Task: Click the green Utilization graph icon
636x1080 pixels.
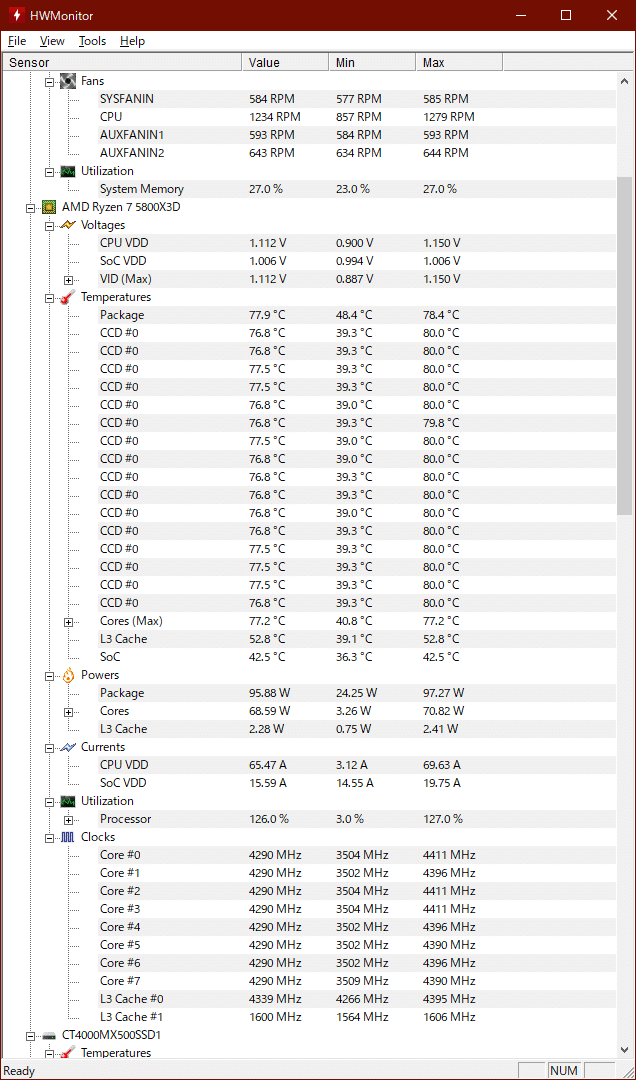Action: [x=68, y=171]
